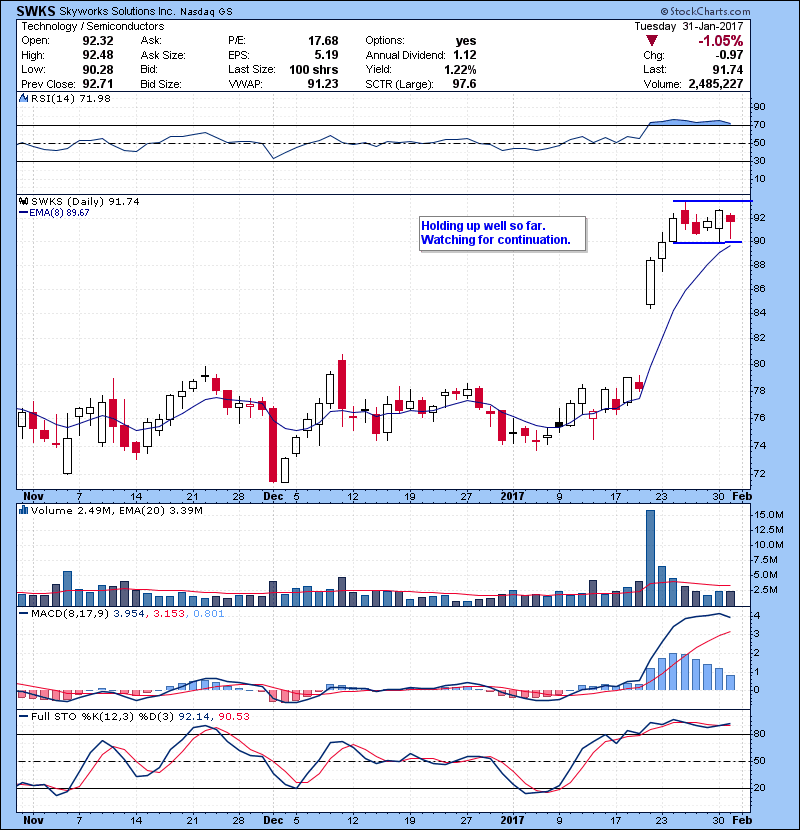800x830 pixels.
Task: Click the RSI(14) 71.98 panel label
Action: pyautogui.click(x=70, y=98)
